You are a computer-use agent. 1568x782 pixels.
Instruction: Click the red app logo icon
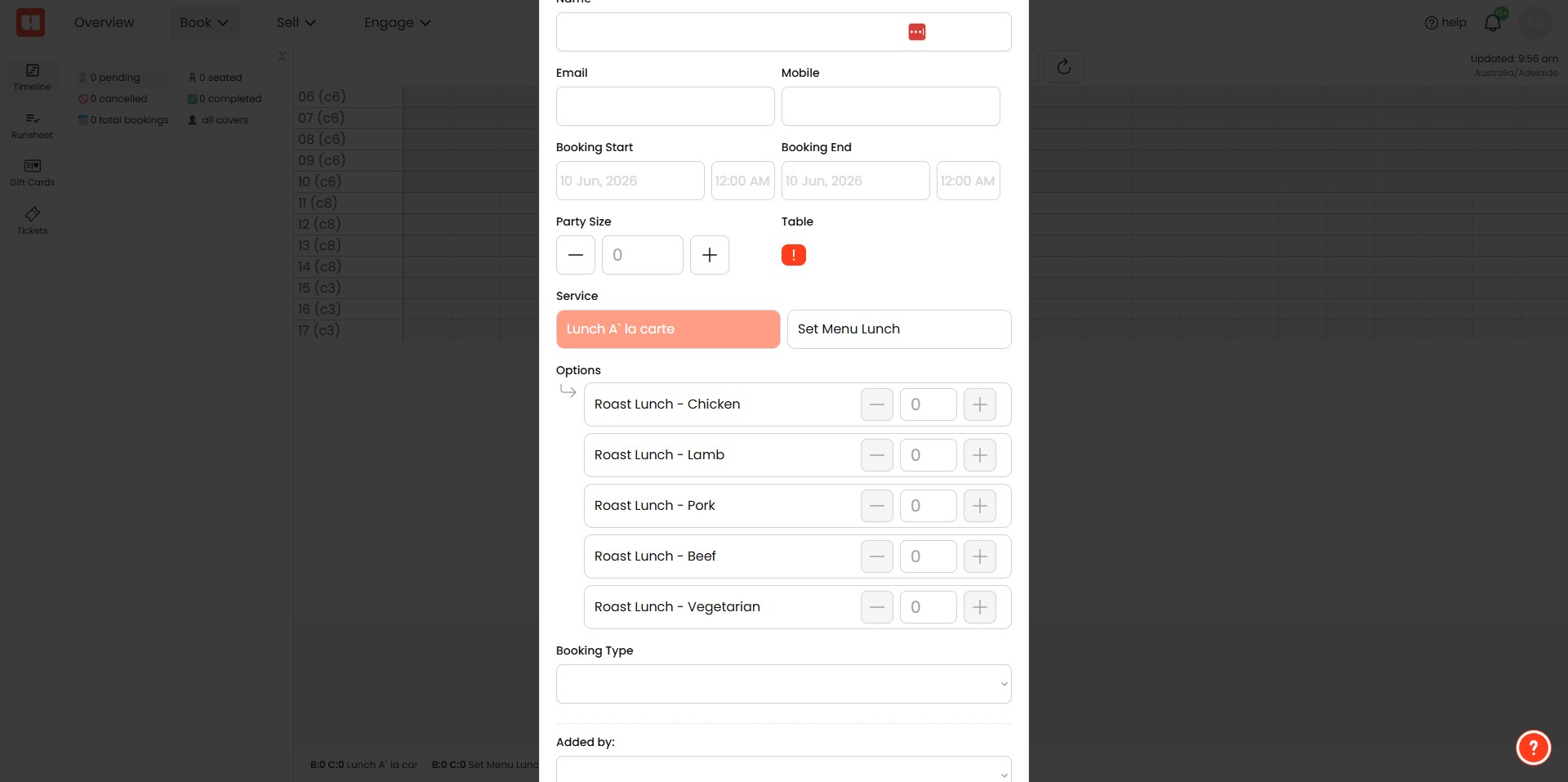point(31,22)
